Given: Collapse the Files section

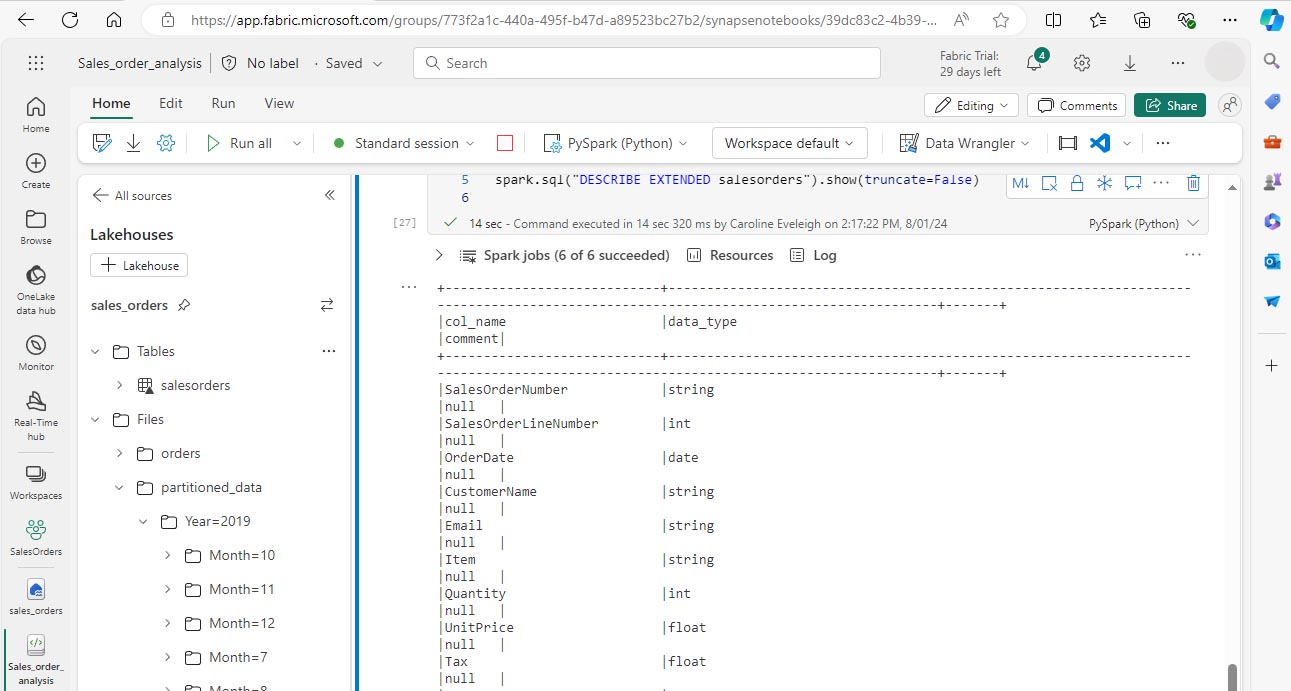Looking at the screenshot, I should click(x=96, y=419).
